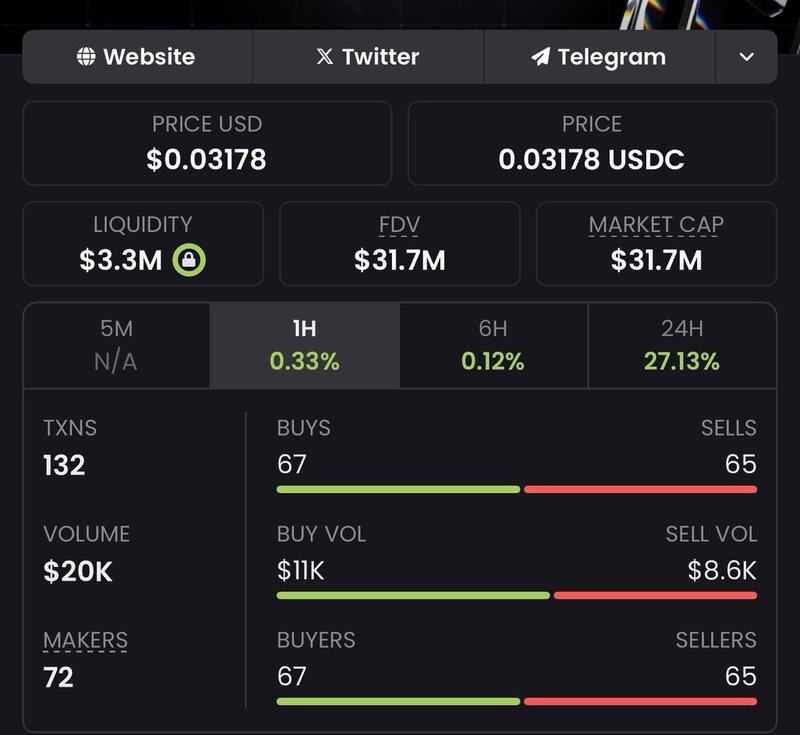This screenshot has height=735, width=800.
Task: Open the Website link button
Action: click(138, 57)
